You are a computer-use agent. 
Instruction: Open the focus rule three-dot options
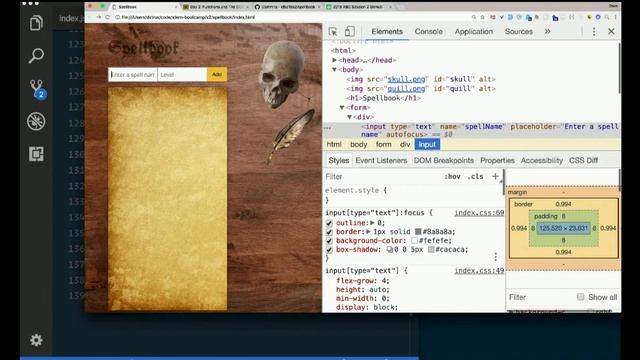click(x=496, y=257)
